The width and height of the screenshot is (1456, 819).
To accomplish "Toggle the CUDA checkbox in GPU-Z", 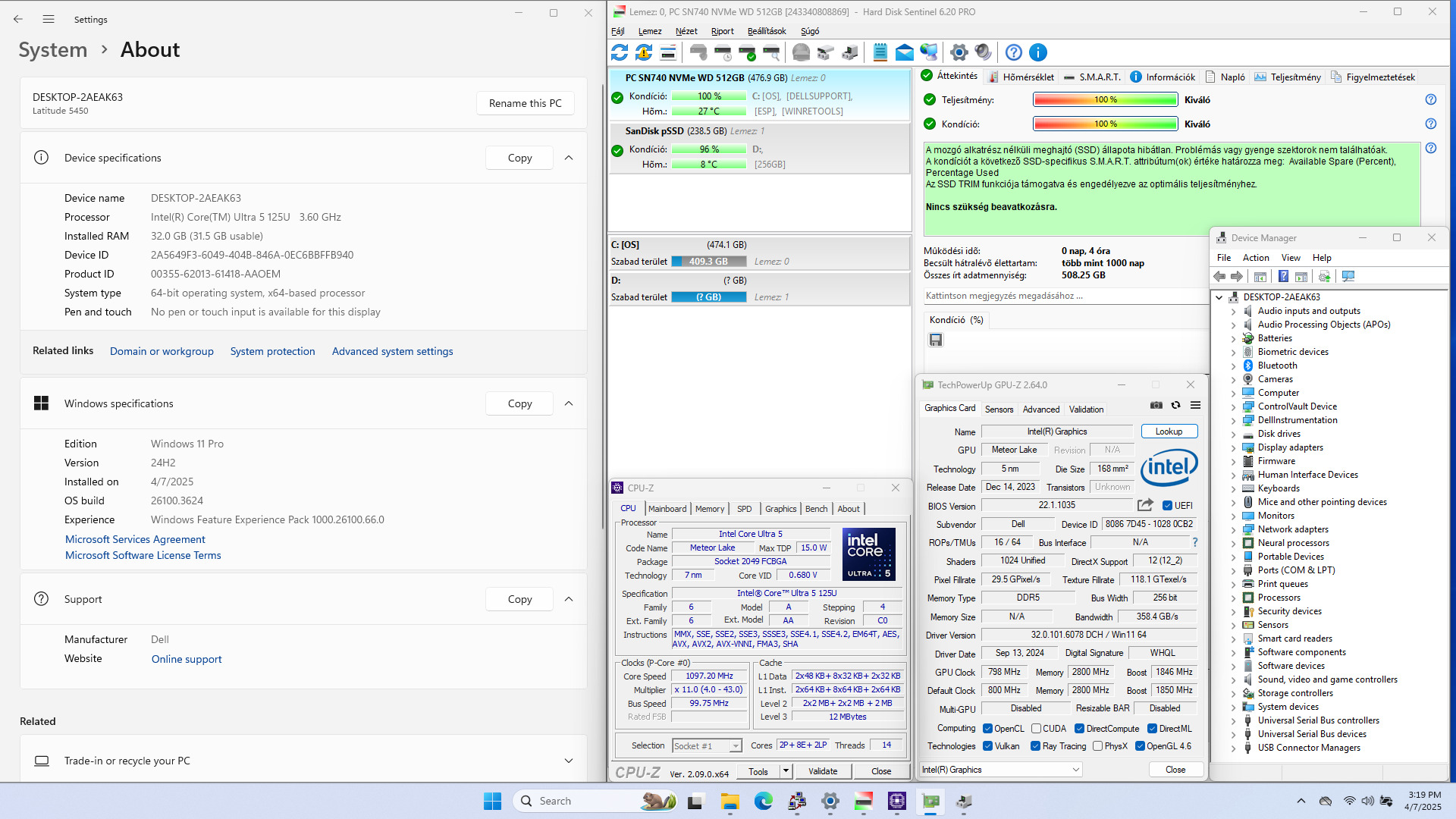I will tap(1036, 729).
